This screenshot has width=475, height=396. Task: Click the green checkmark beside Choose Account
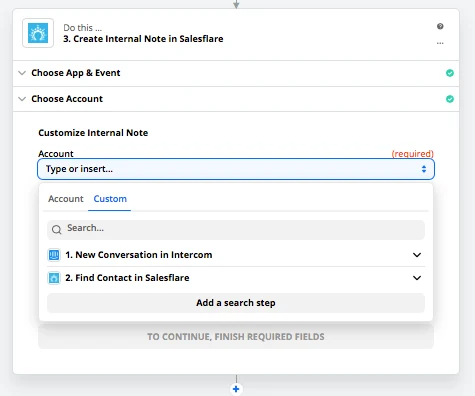tap(450, 99)
